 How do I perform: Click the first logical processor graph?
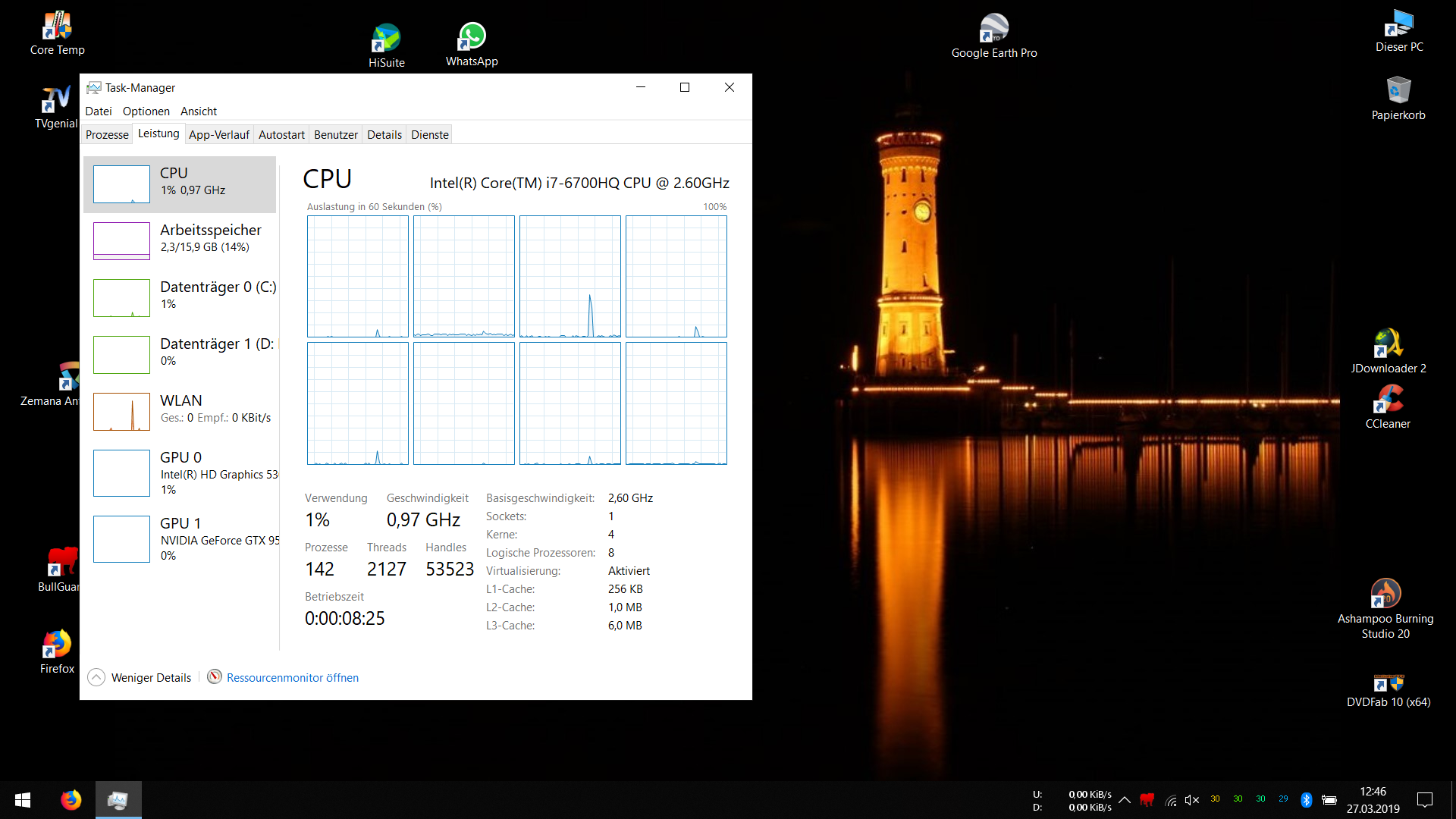tap(358, 277)
